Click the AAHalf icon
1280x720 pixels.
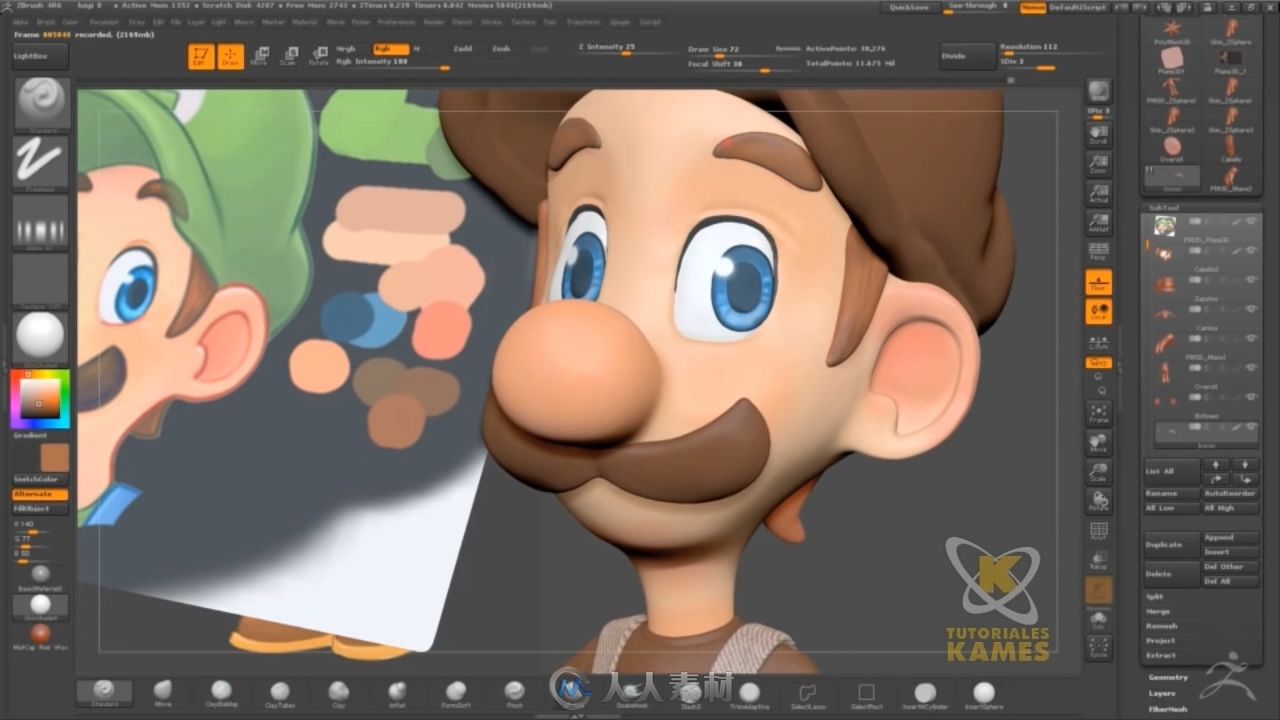pos(1098,222)
